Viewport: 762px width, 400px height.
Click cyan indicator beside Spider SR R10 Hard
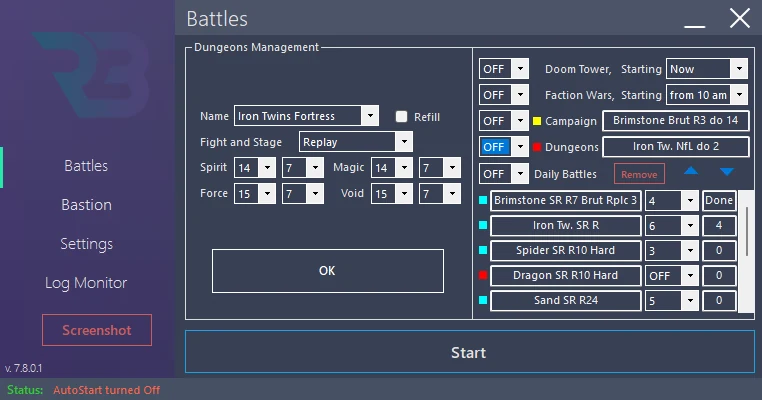[483, 250]
